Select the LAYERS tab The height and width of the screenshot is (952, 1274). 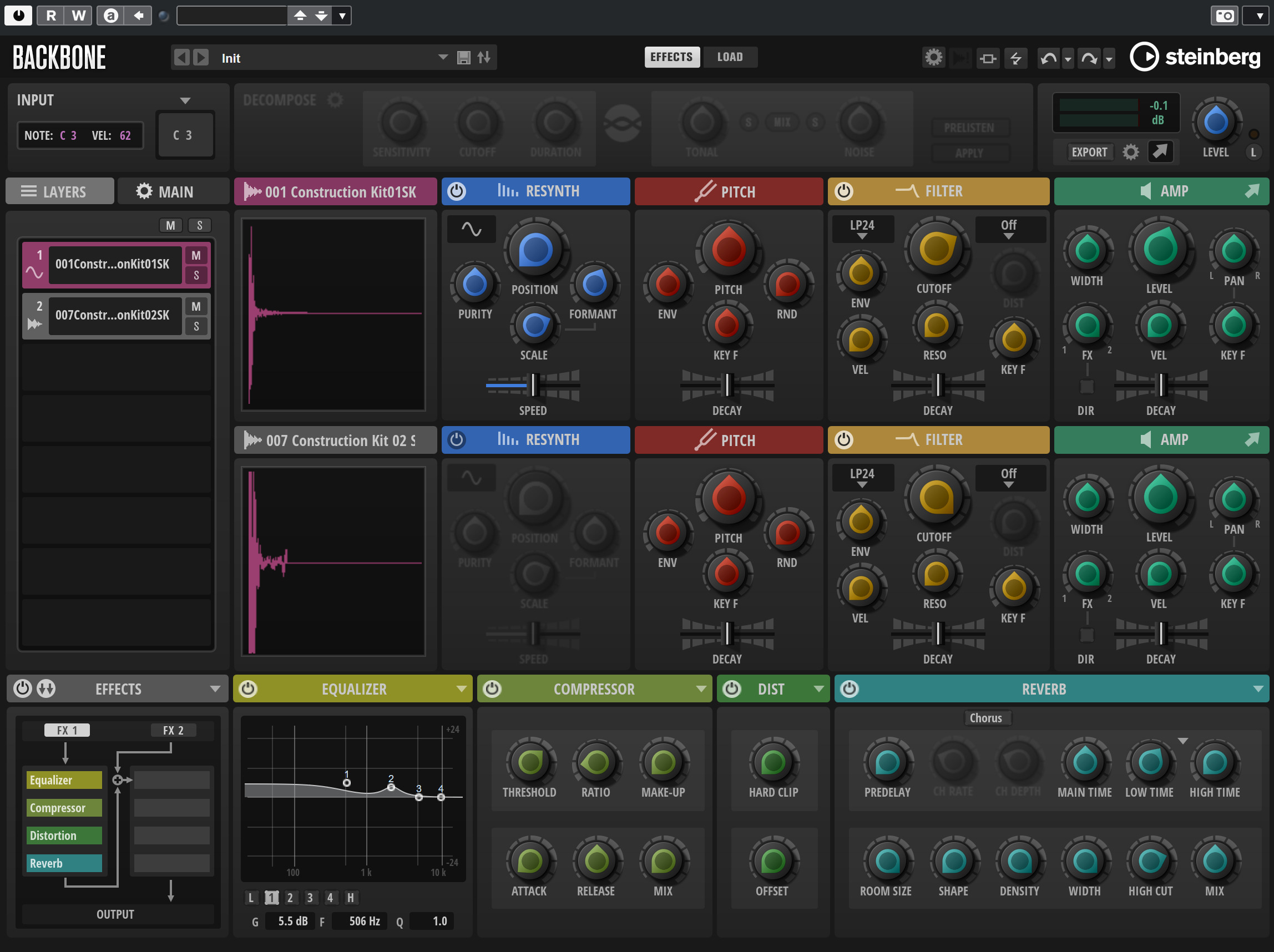[x=60, y=191]
